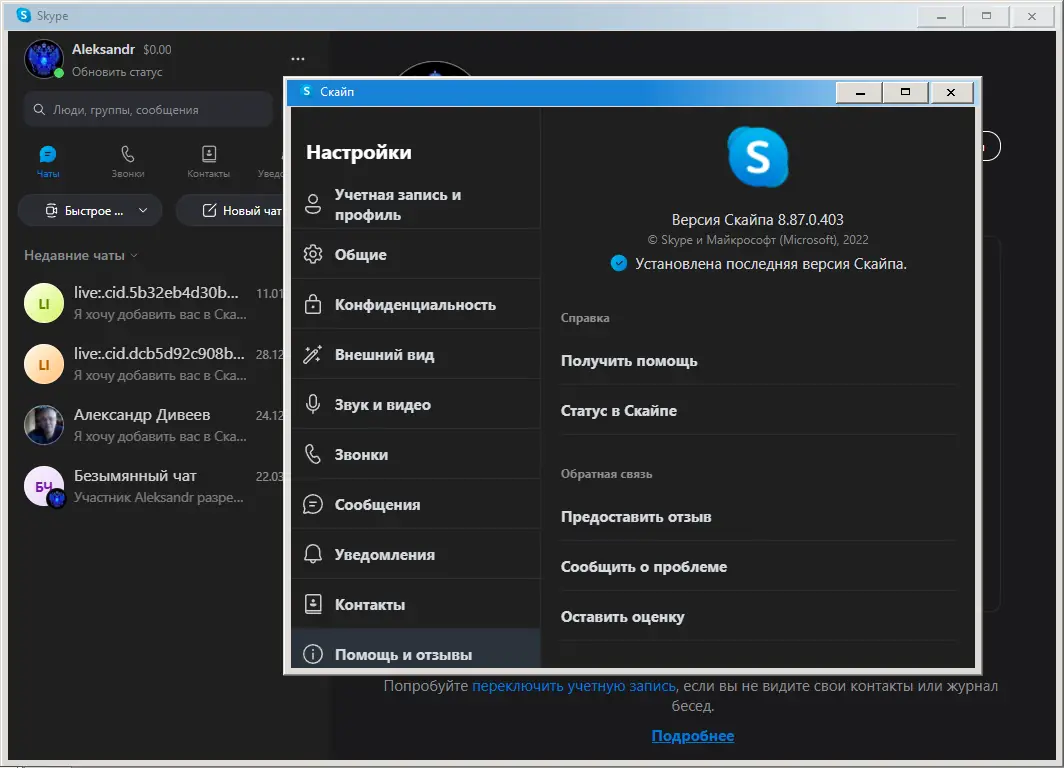Click the underlined Learn more link at bottom
Image resolution: width=1064 pixels, height=768 pixels.
693,735
